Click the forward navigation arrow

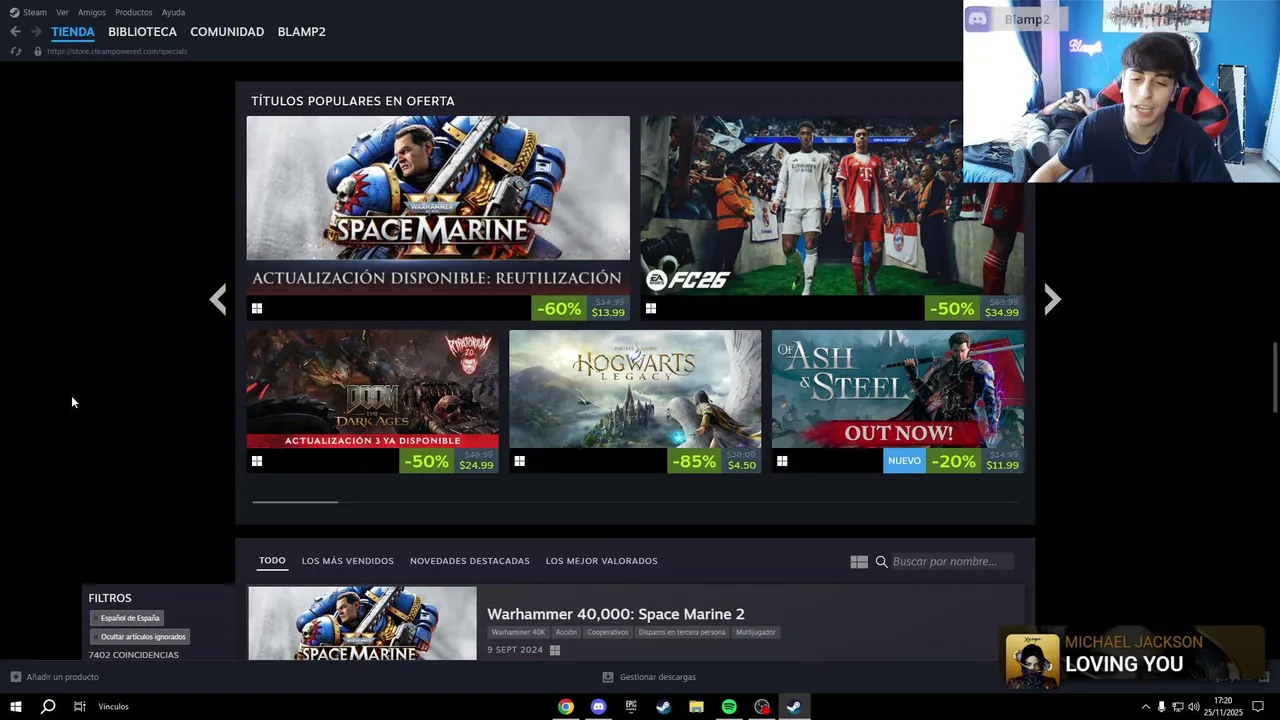tap(36, 32)
